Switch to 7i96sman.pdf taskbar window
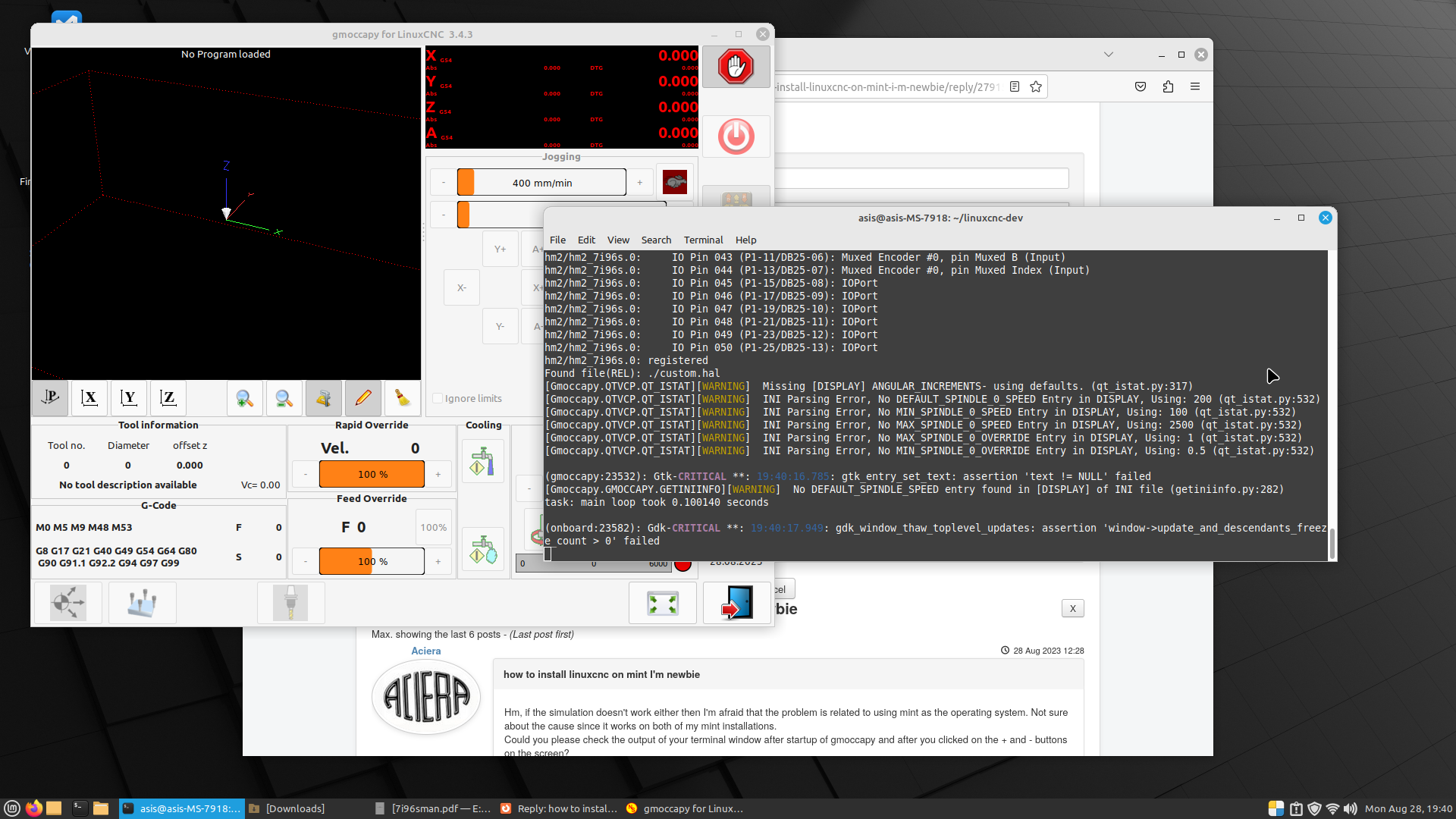The image size is (1456, 819). point(434,808)
